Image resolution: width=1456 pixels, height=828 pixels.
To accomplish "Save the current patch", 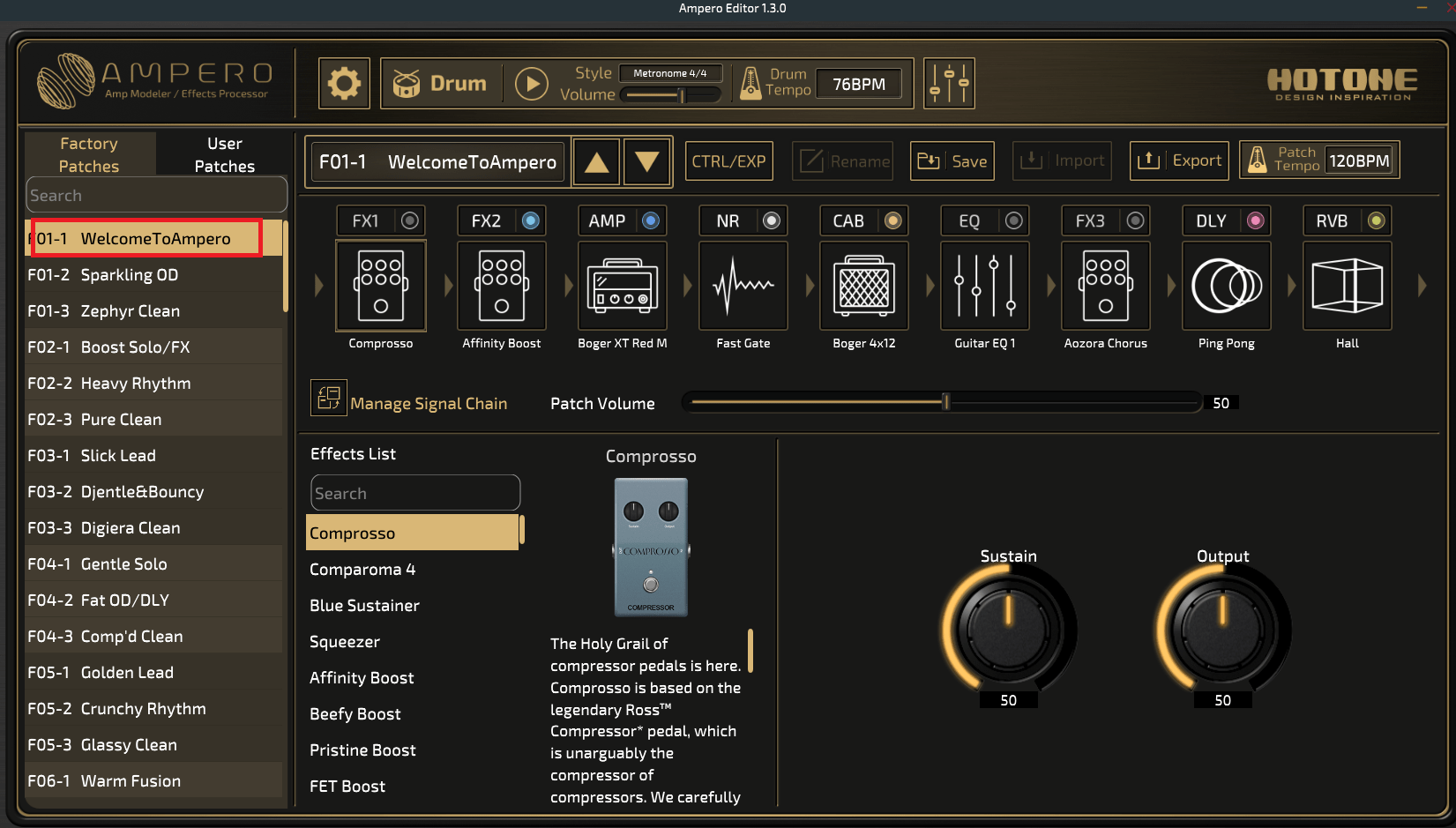I will [952, 161].
